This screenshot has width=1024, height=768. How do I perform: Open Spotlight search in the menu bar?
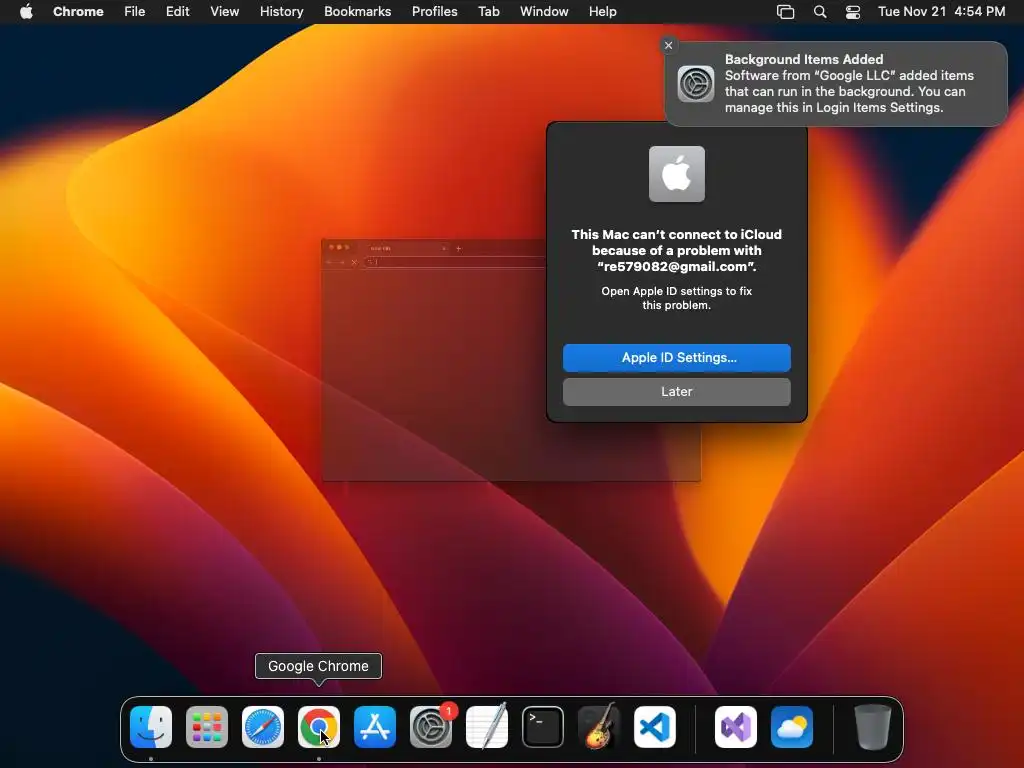click(x=820, y=12)
